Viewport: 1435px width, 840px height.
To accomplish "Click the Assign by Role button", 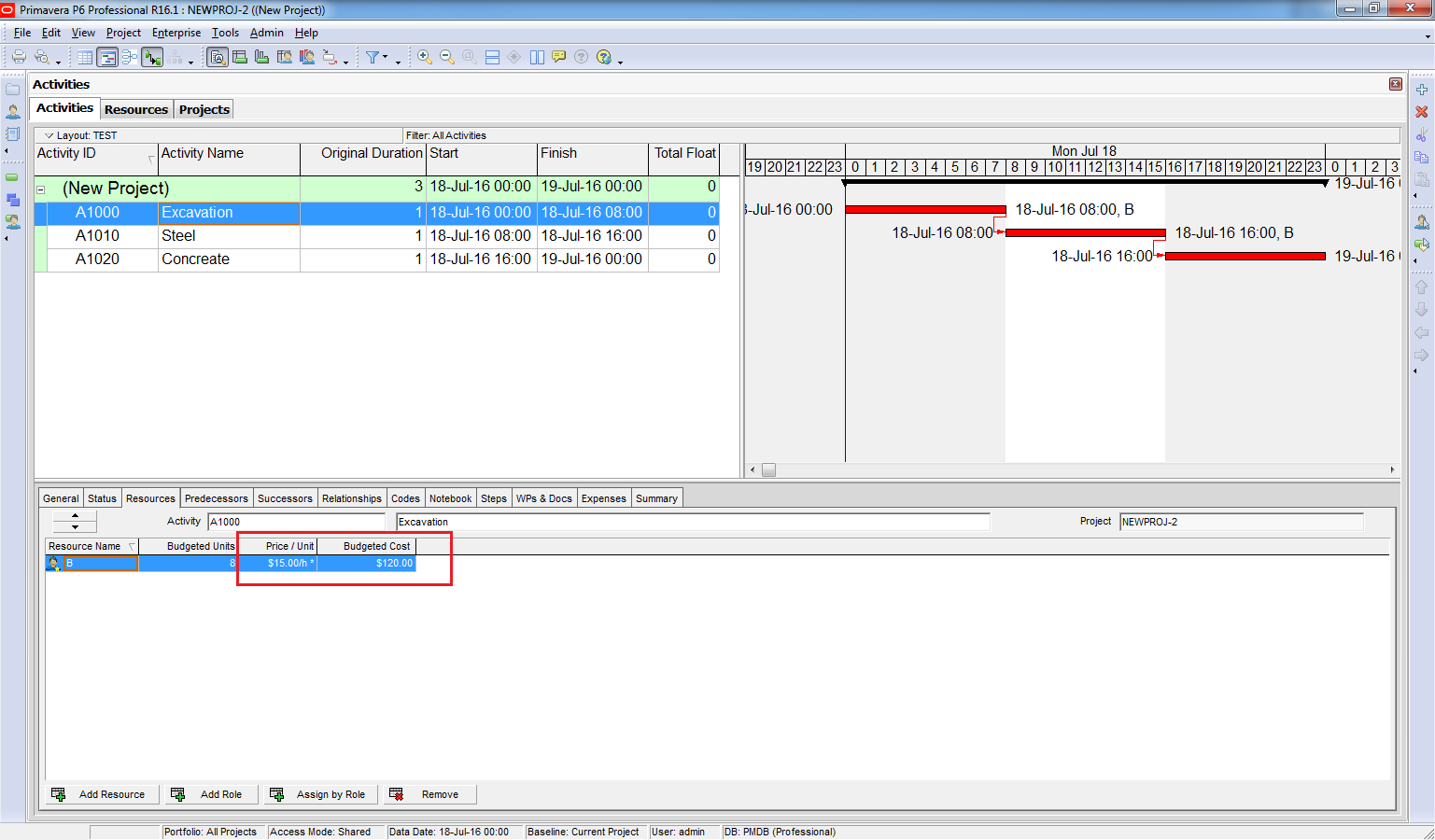I will (x=320, y=794).
